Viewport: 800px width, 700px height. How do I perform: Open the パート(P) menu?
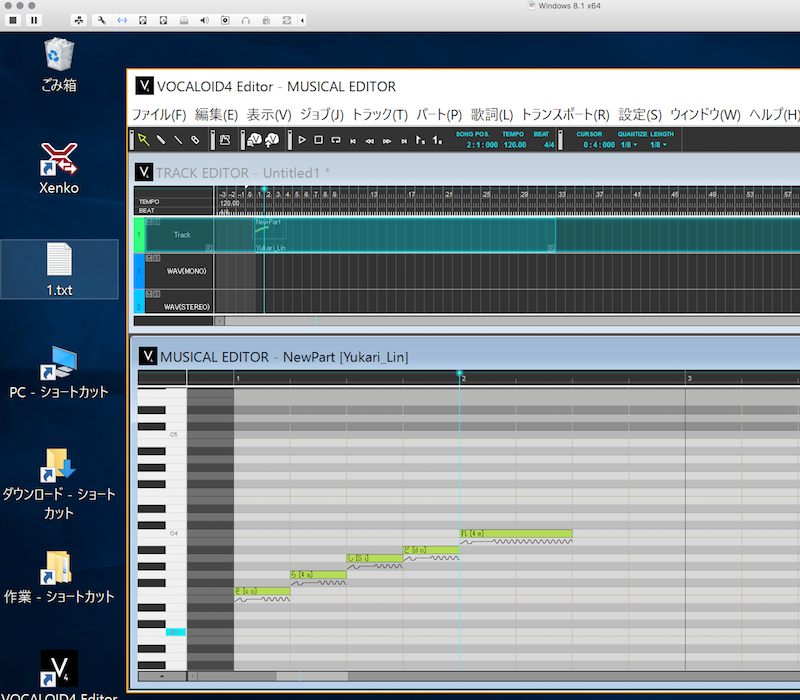click(439, 114)
